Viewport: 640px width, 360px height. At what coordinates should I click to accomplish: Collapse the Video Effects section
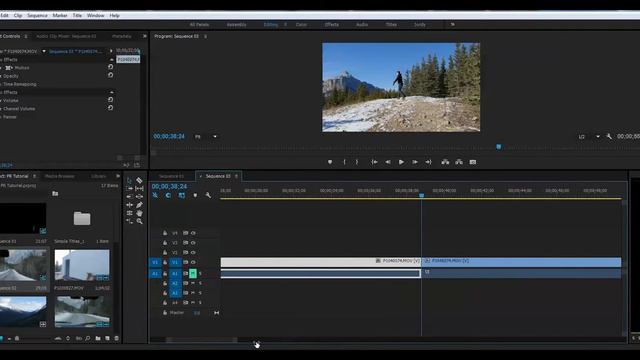(x=112, y=60)
